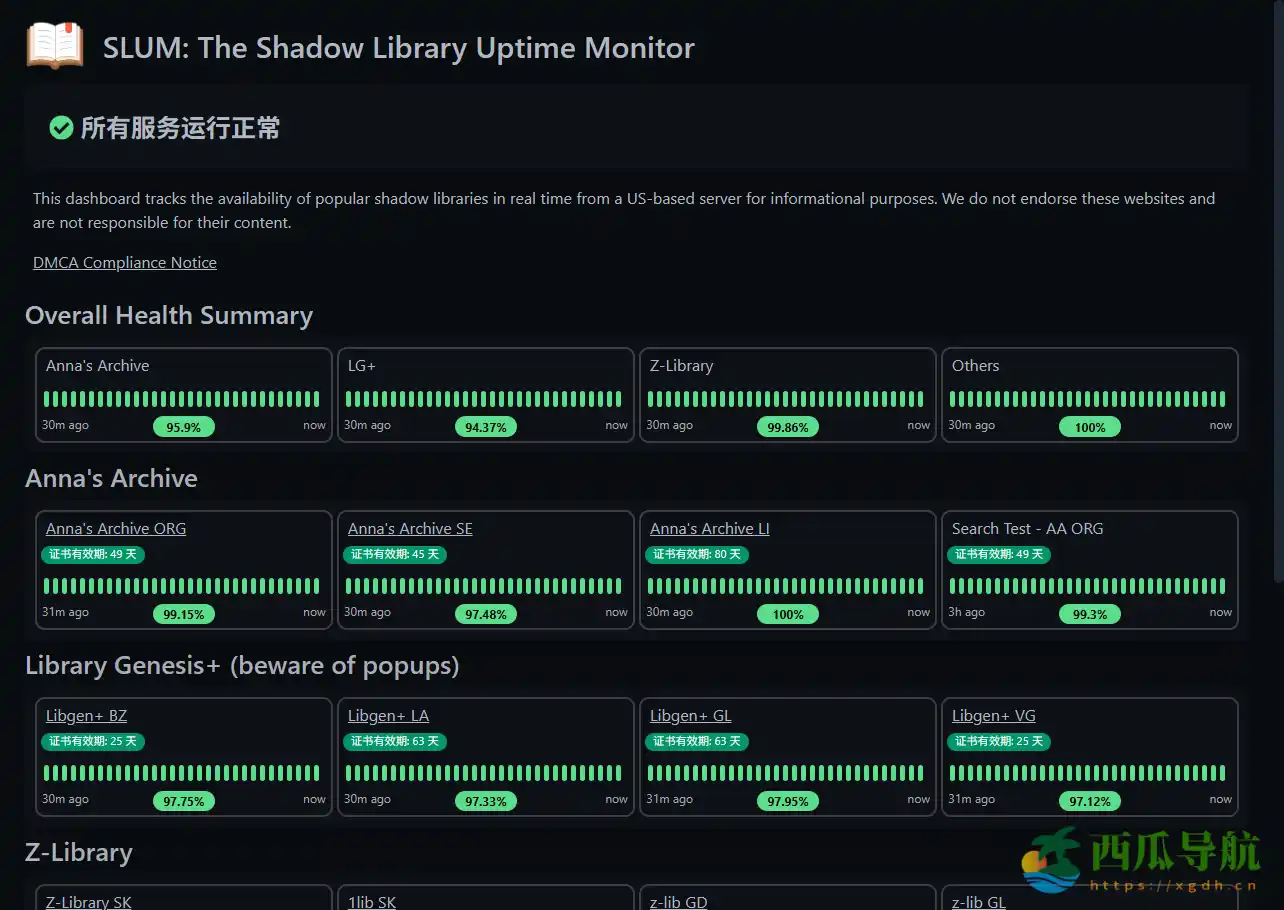Viewport: 1284px width, 910px height.
Task: Open the Libgen+ BZ link
Action: tap(86, 716)
